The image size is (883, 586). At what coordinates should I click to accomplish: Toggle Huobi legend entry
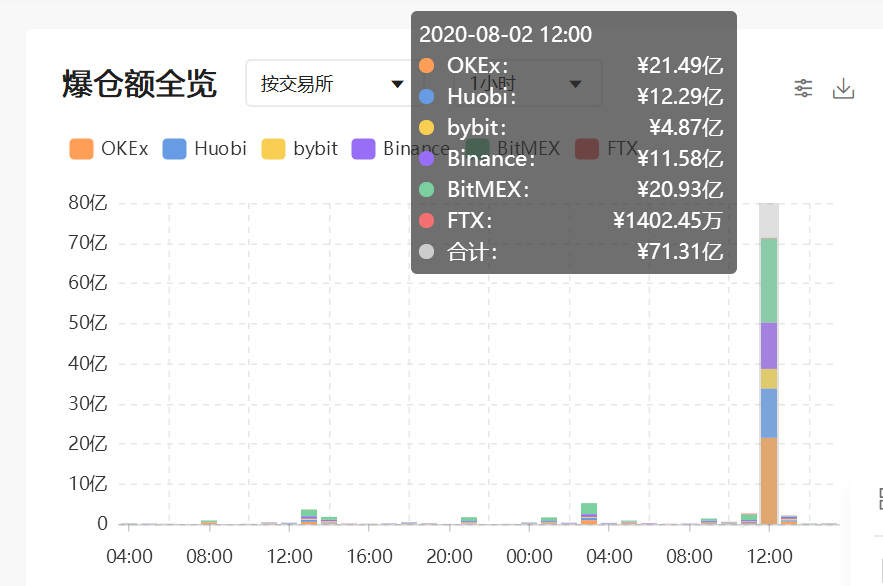(x=204, y=149)
